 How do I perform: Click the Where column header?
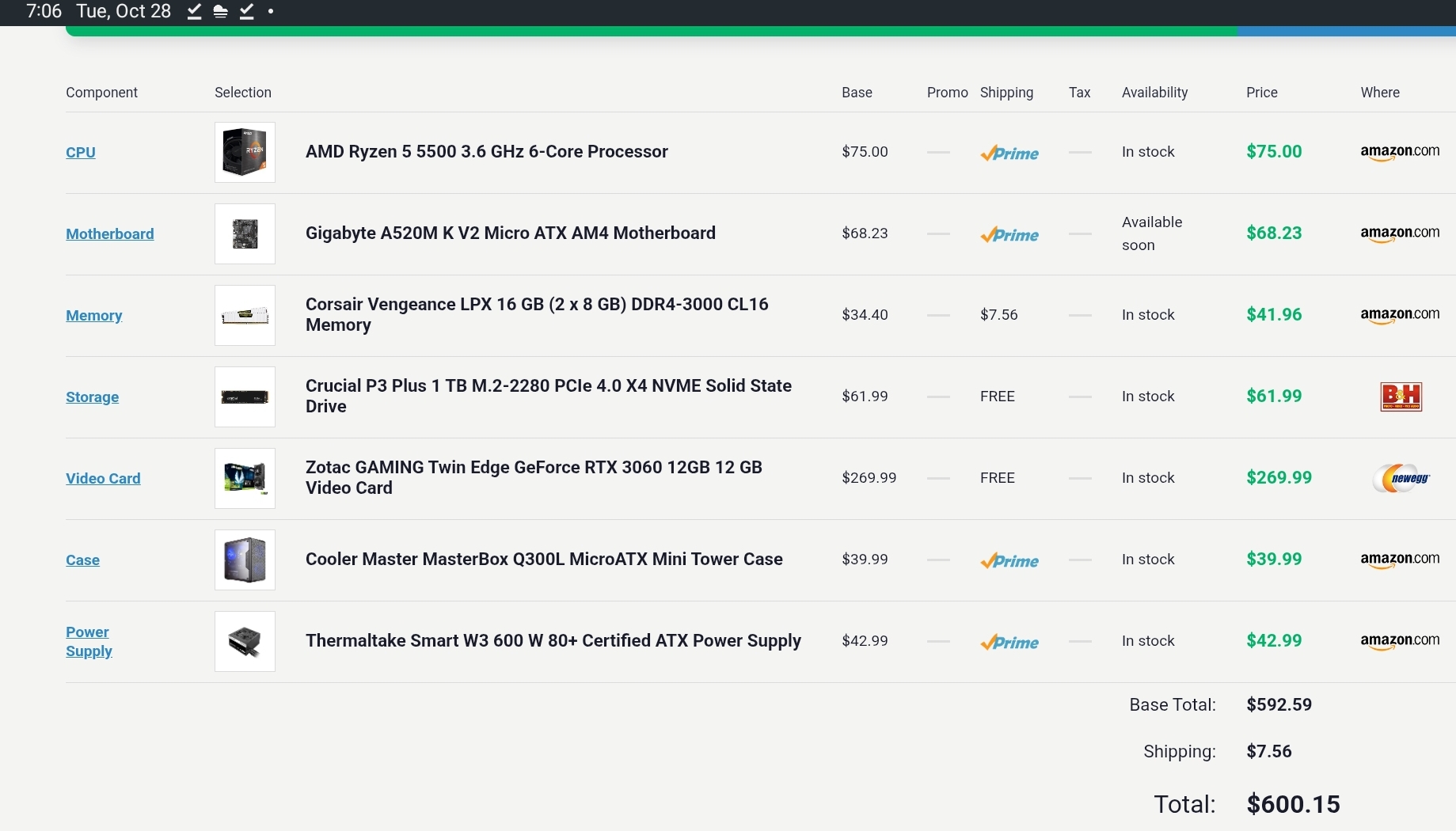tap(1380, 93)
